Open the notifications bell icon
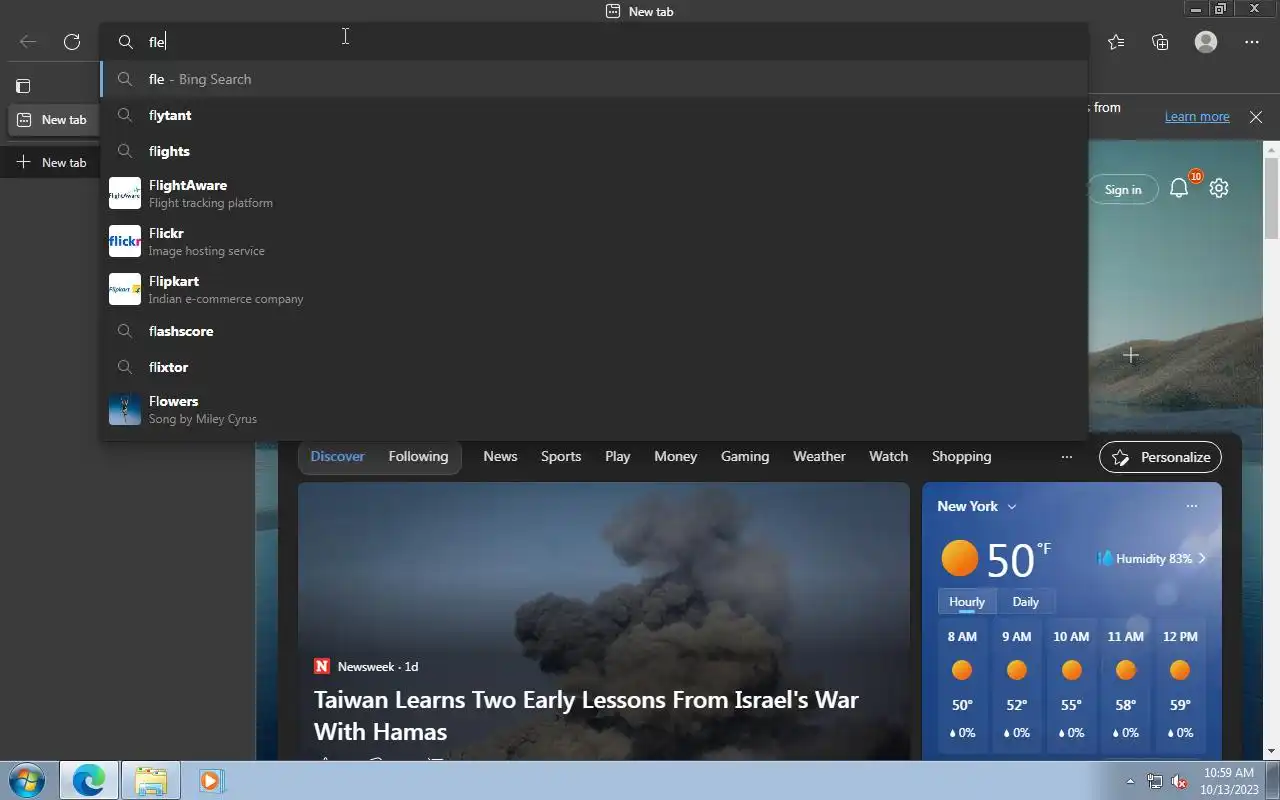The width and height of the screenshot is (1280, 800). coord(1179,188)
